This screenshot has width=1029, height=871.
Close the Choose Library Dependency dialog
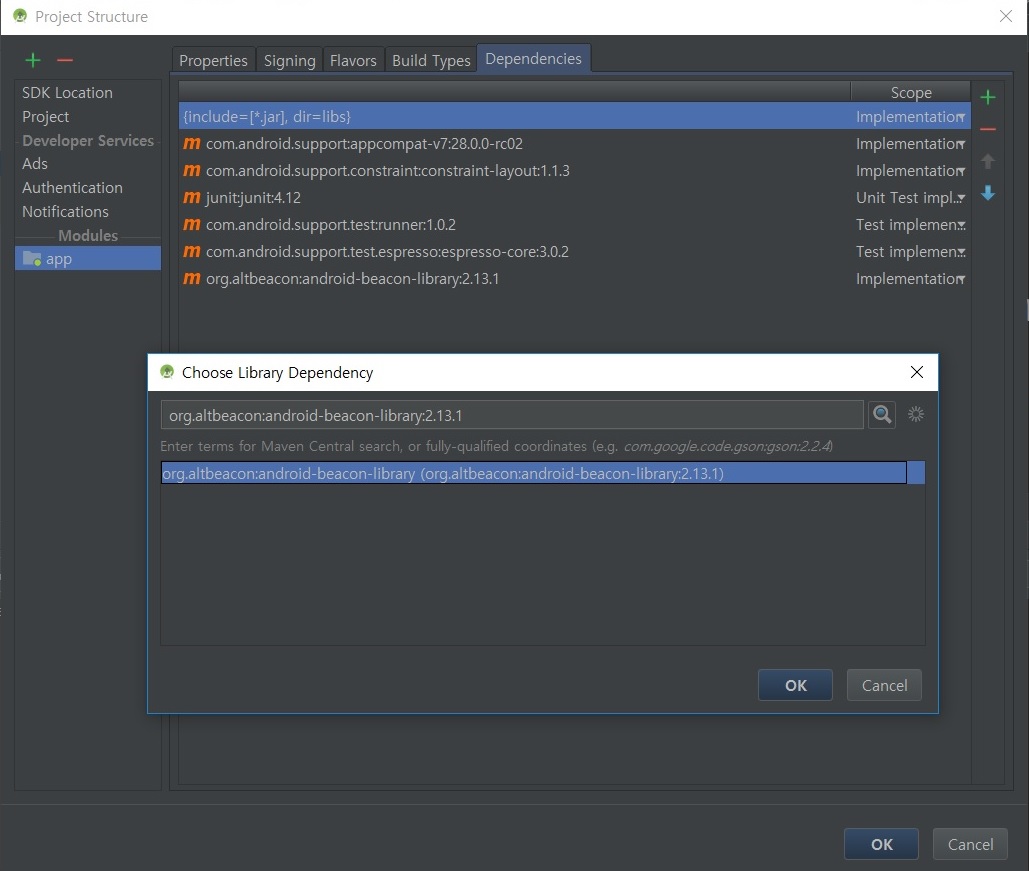click(916, 373)
